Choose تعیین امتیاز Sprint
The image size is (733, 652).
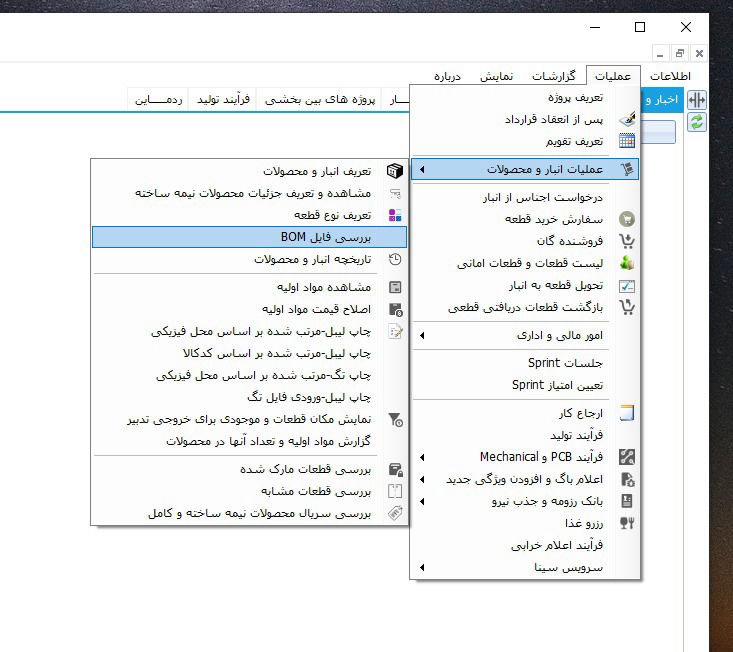click(x=525, y=385)
